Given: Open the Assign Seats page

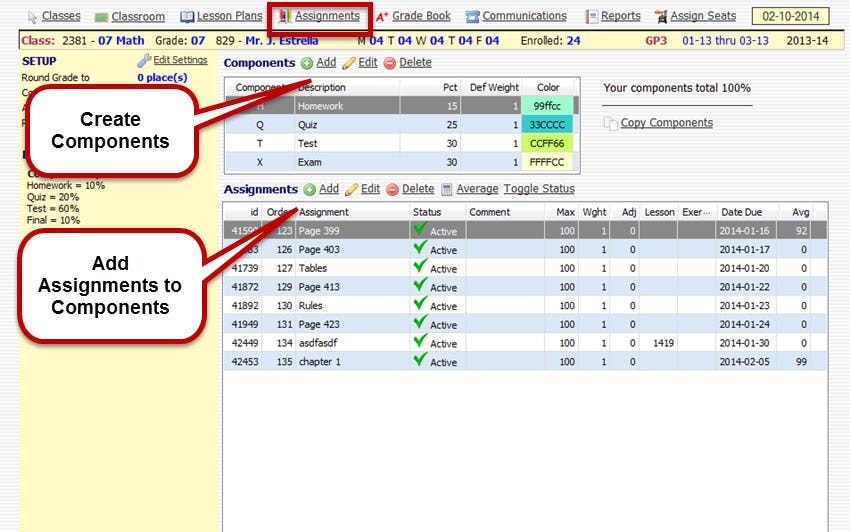Looking at the screenshot, I should pyautogui.click(x=703, y=16).
